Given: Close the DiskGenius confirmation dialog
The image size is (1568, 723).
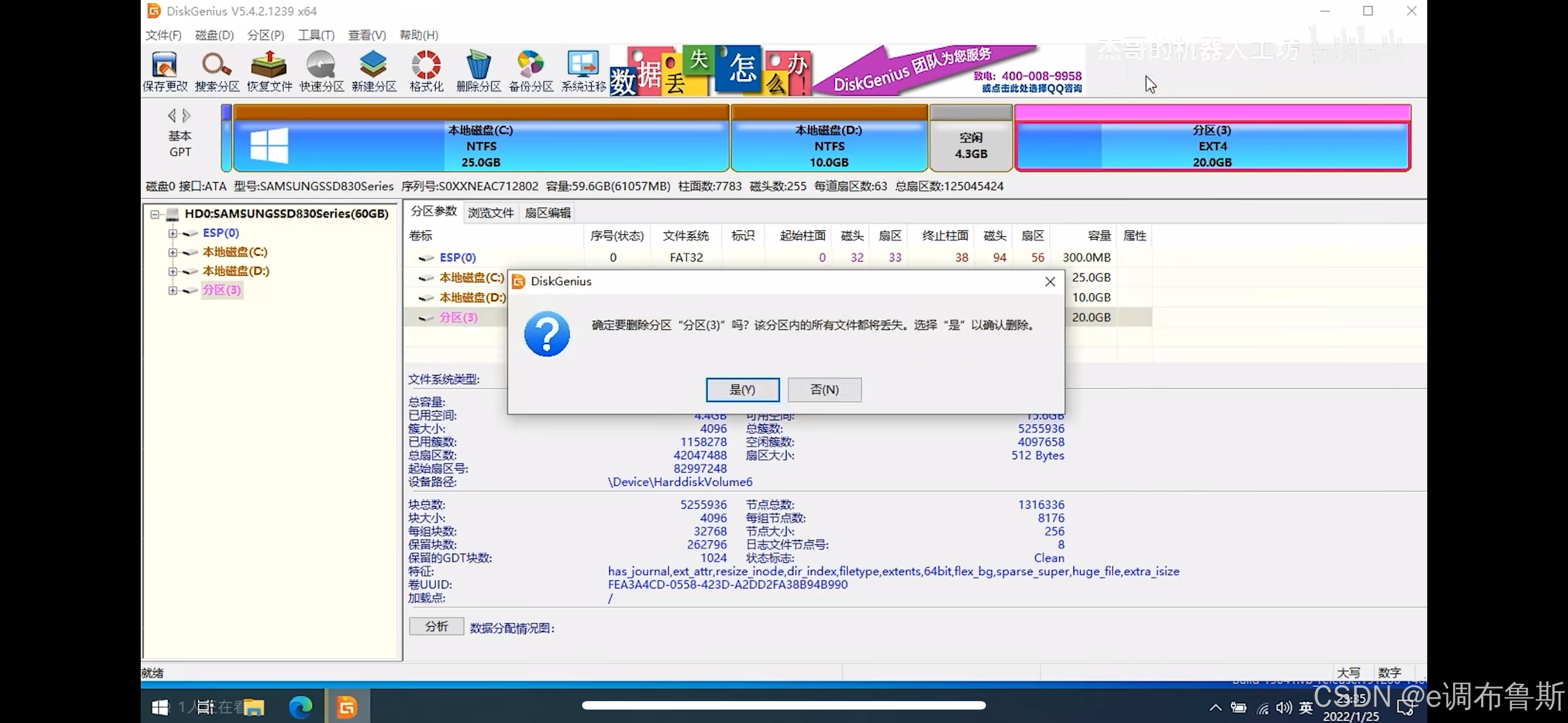Looking at the screenshot, I should (1049, 281).
